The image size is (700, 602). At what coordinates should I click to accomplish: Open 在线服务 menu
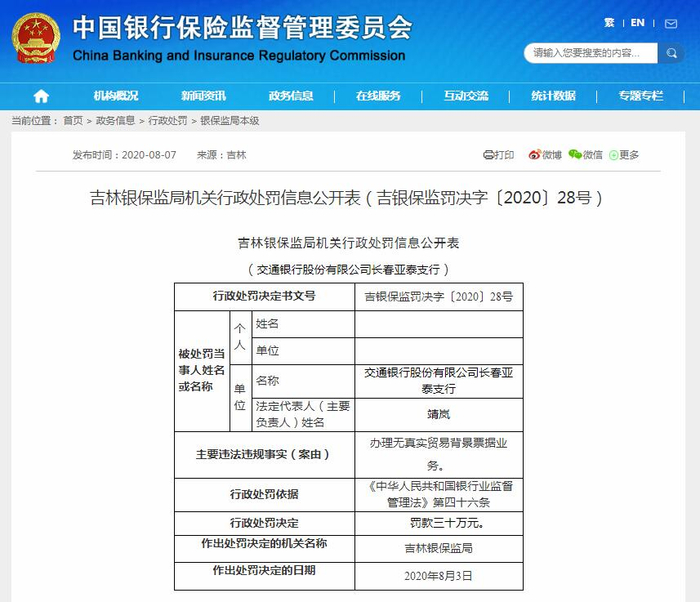(378, 96)
